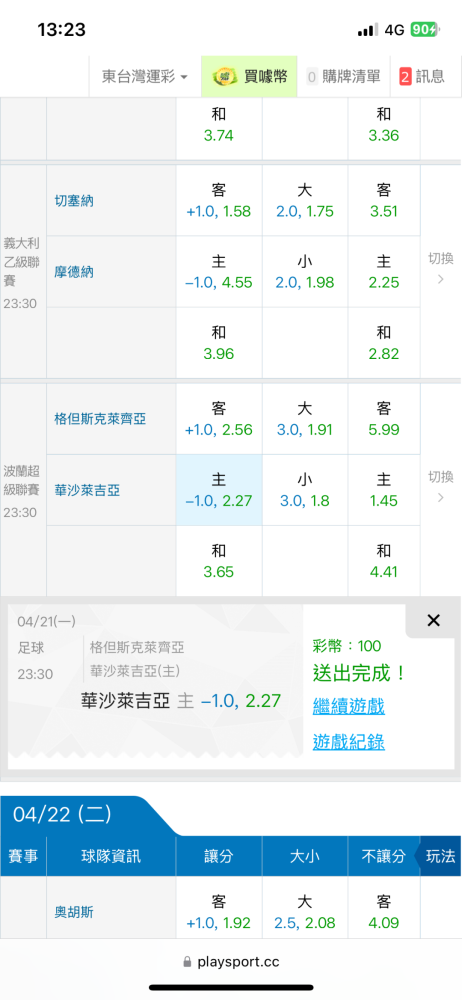Select the 讓分 column header

click(x=219, y=857)
